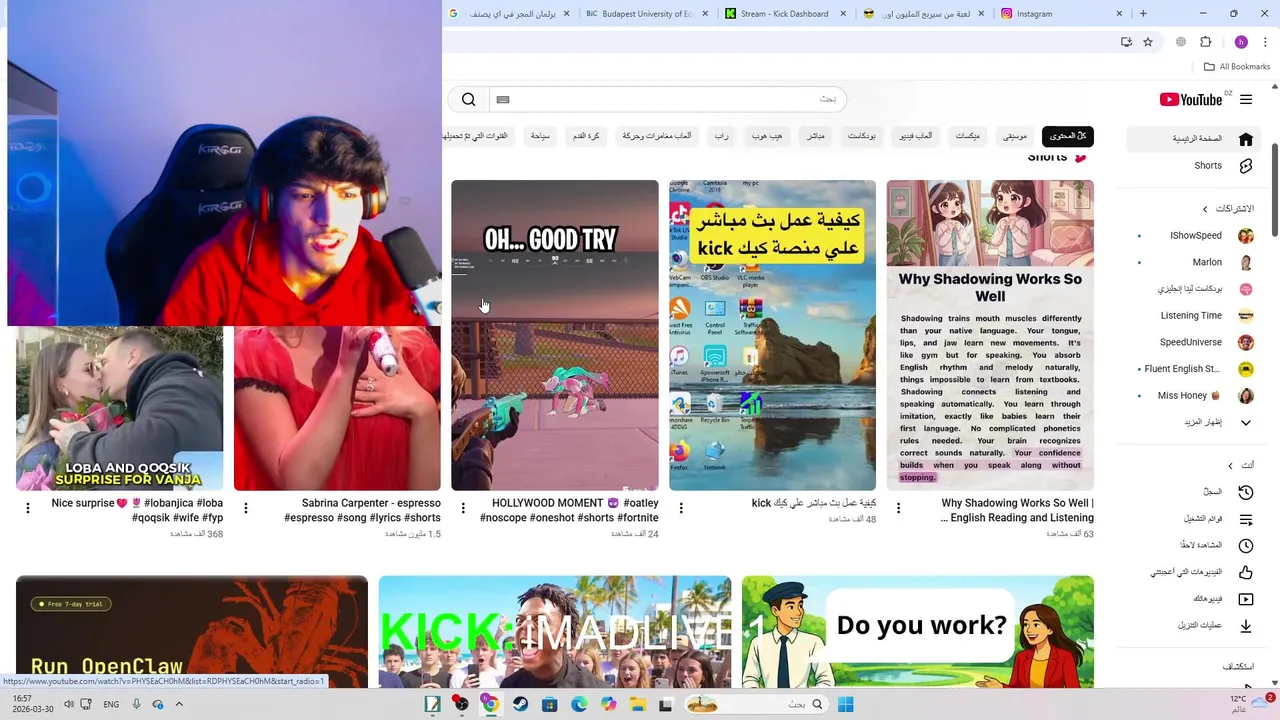
Task: Expand the You (أنت) section header
Action: [1241, 465]
